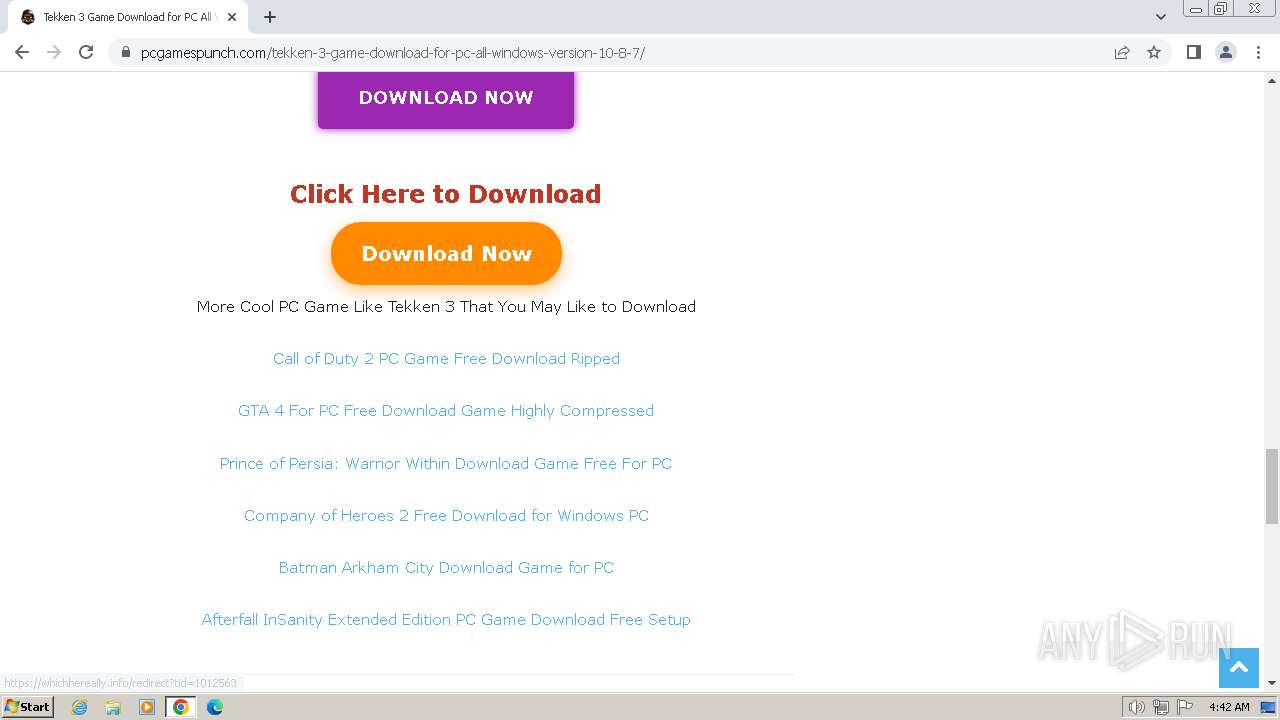Close the Tekken 3 tab
Viewport: 1280px width, 720px height.
(x=232, y=17)
